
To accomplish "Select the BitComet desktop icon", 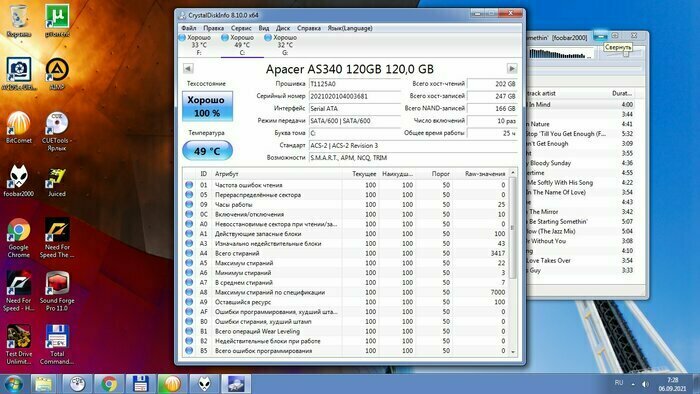I will (x=18, y=127).
